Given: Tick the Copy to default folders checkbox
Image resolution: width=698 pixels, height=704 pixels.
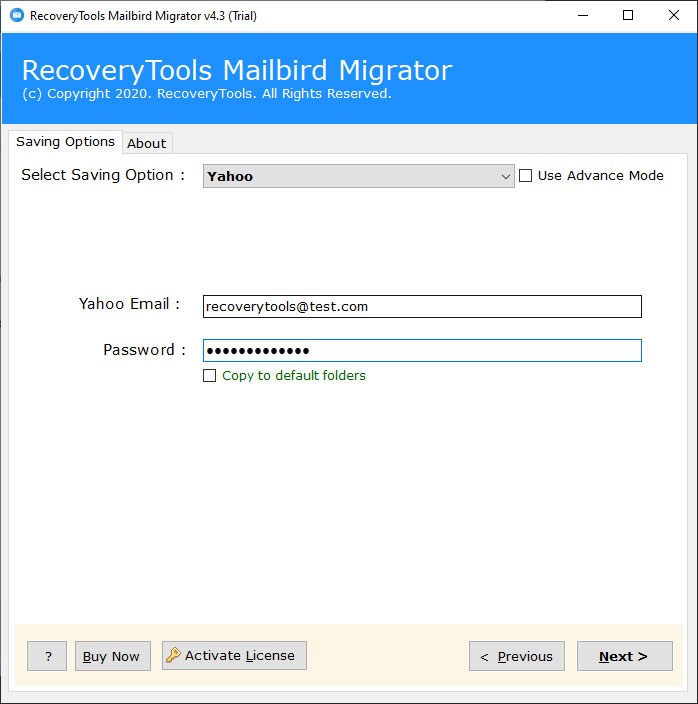Looking at the screenshot, I should (210, 375).
